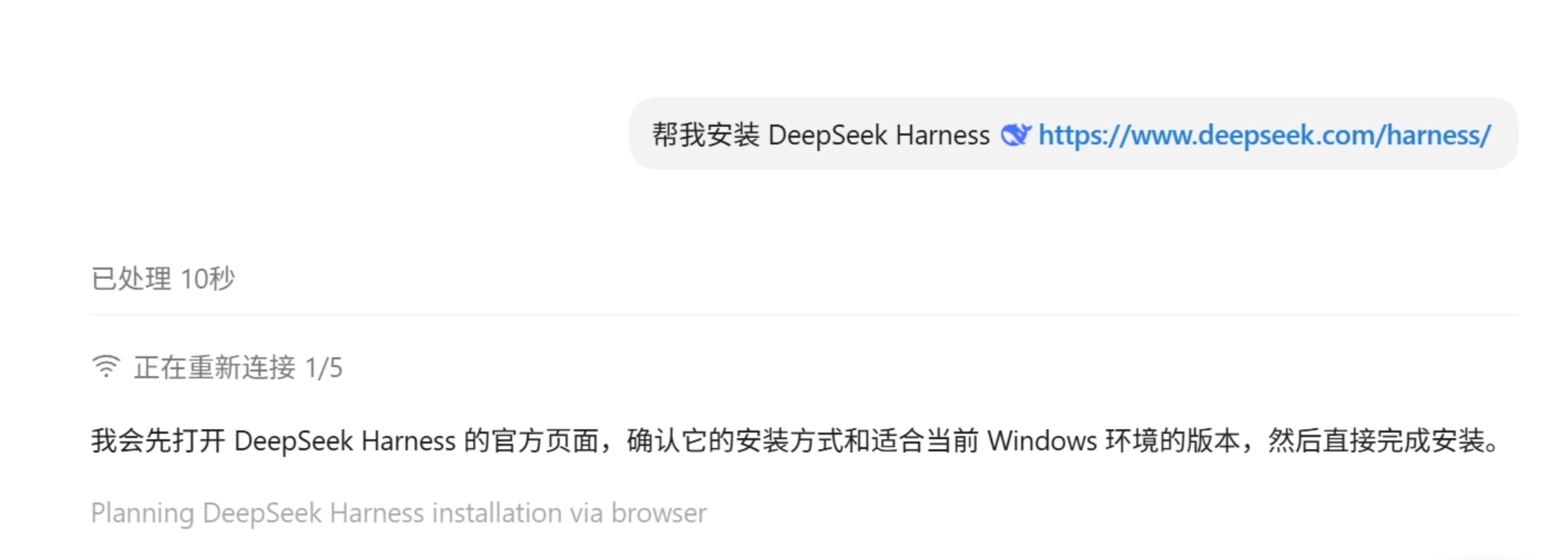Click the 帮我安装 text in user message
Image resolution: width=1568 pixels, height=560 pixels.
(706, 135)
